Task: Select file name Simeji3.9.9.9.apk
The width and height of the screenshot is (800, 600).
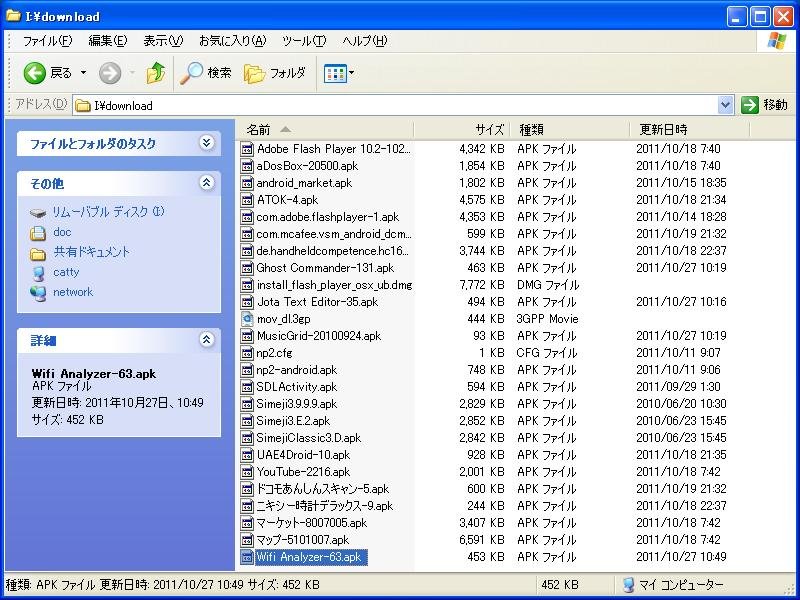Action: tap(296, 404)
